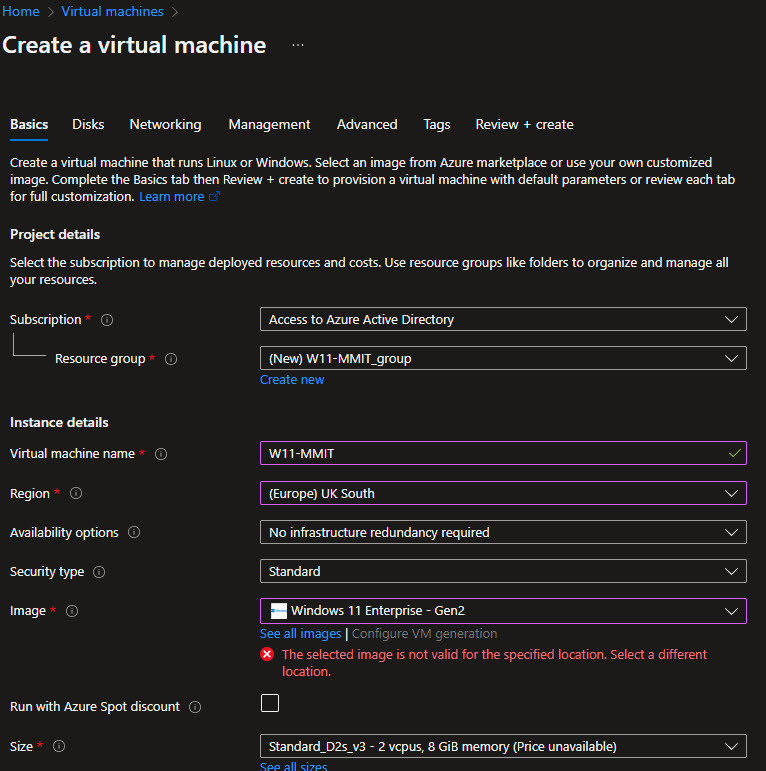766x771 pixels.
Task: Click See all images link
Action: click(x=300, y=634)
